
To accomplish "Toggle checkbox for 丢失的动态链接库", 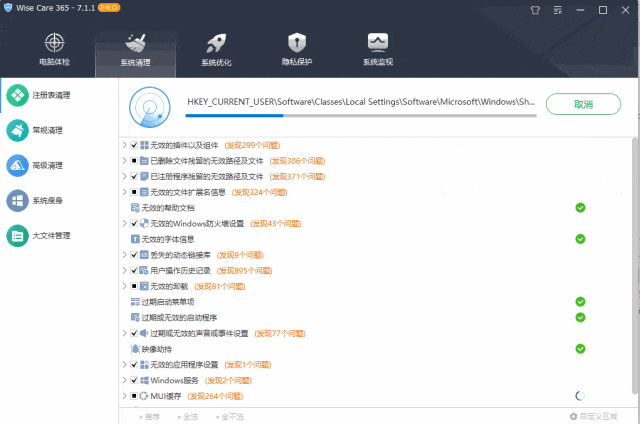I will point(134,255).
